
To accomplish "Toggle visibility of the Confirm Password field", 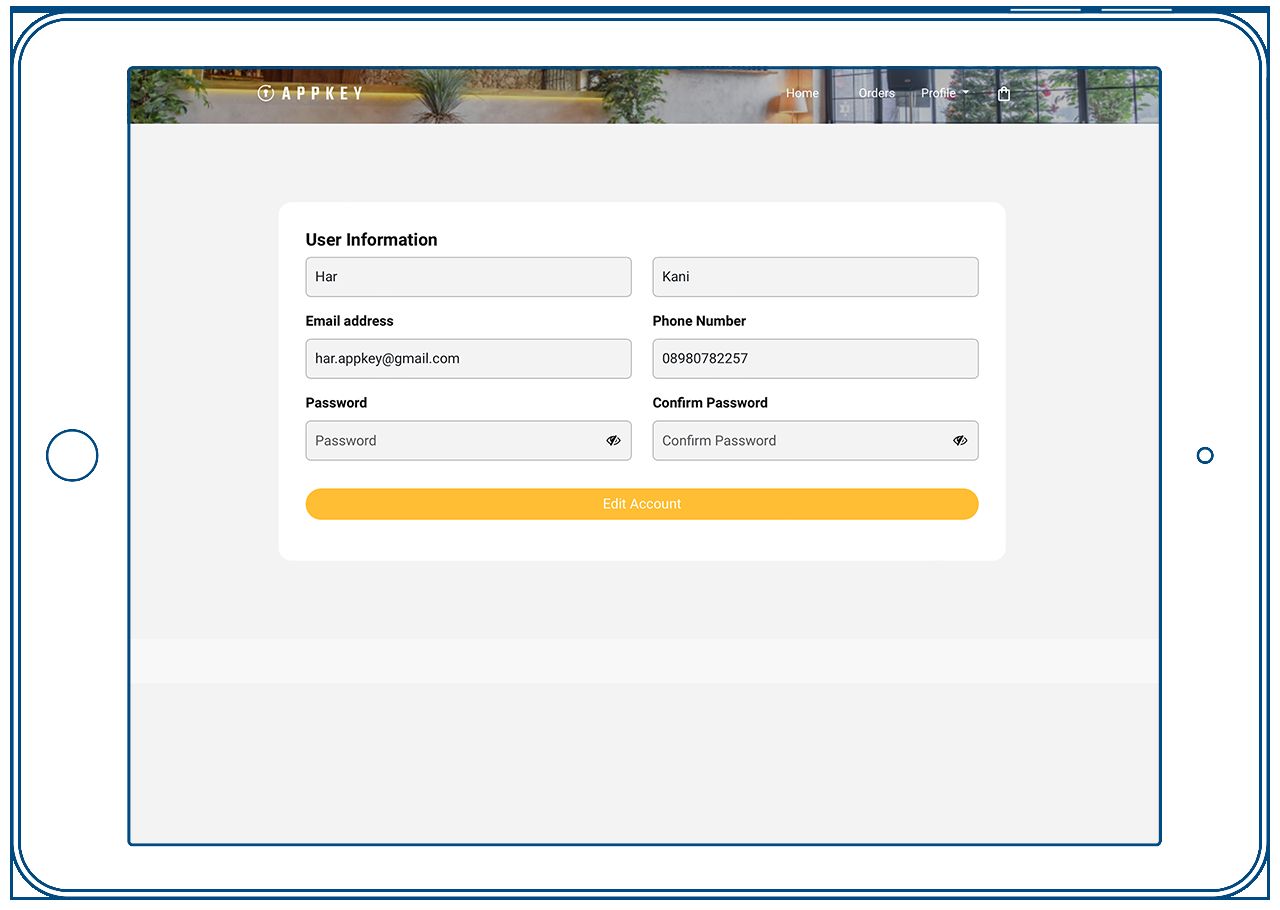I will (x=960, y=440).
